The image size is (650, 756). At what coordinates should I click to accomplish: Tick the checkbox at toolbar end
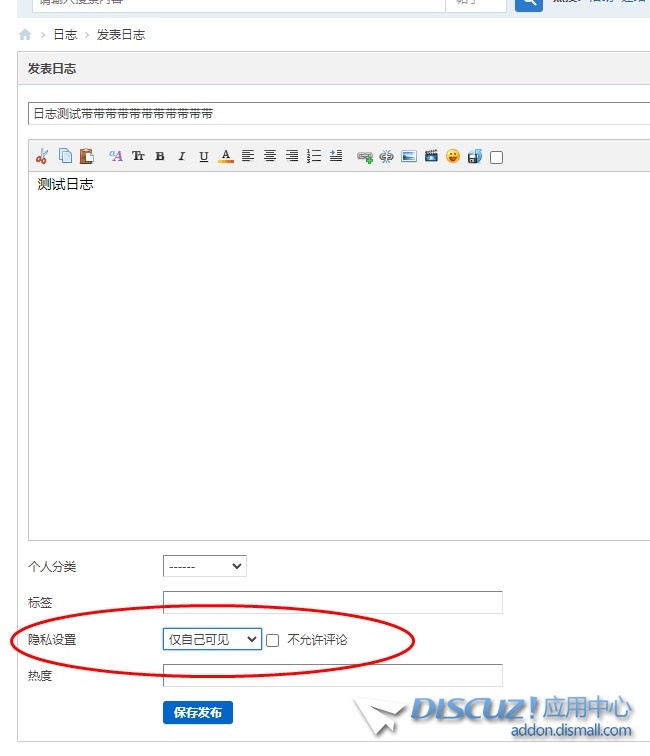click(496, 158)
